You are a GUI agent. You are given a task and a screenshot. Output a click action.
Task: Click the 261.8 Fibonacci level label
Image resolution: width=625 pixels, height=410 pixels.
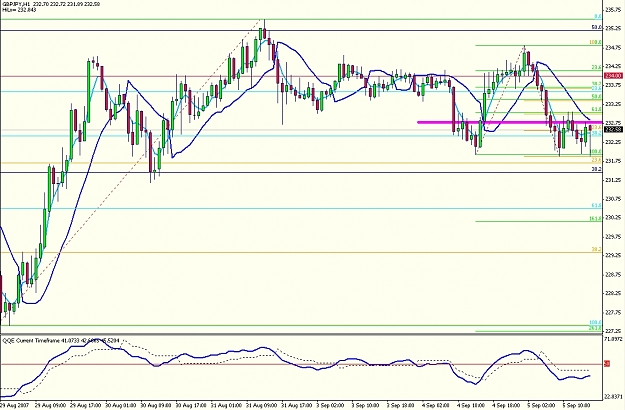(x=596, y=328)
